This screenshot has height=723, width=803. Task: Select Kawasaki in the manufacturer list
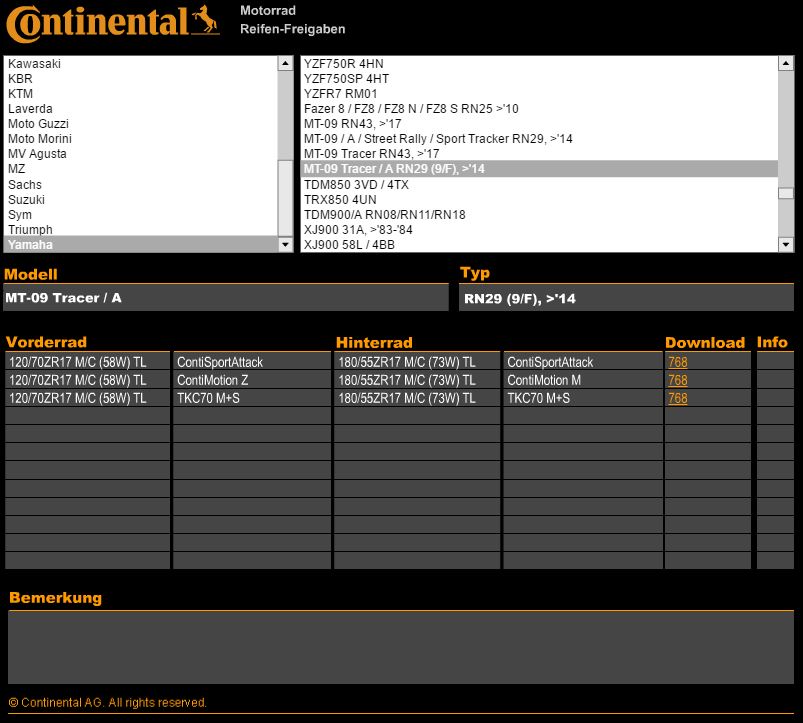pos(35,64)
